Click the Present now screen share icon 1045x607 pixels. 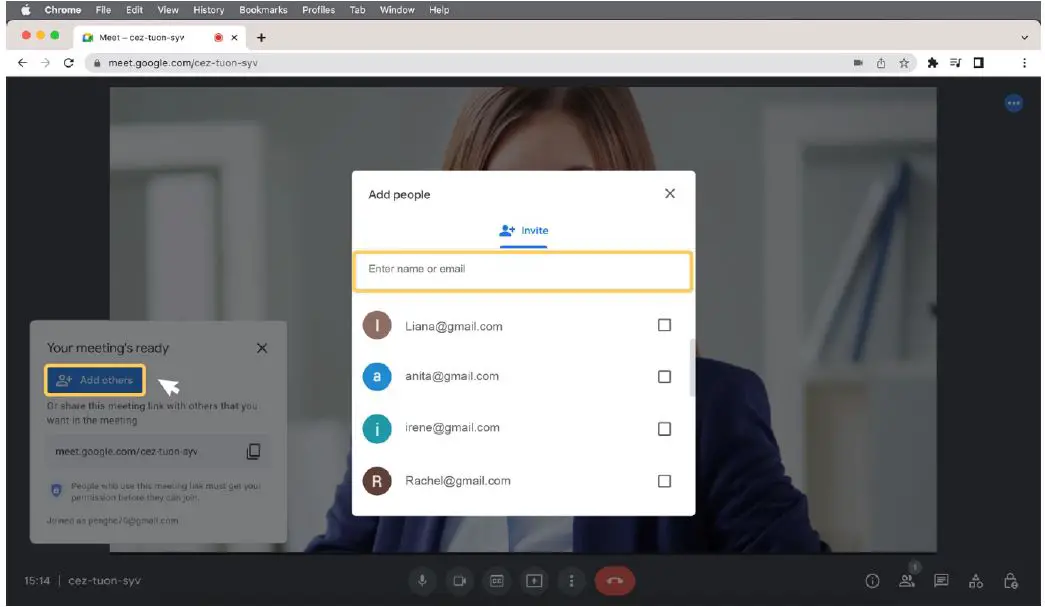(x=534, y=581)
